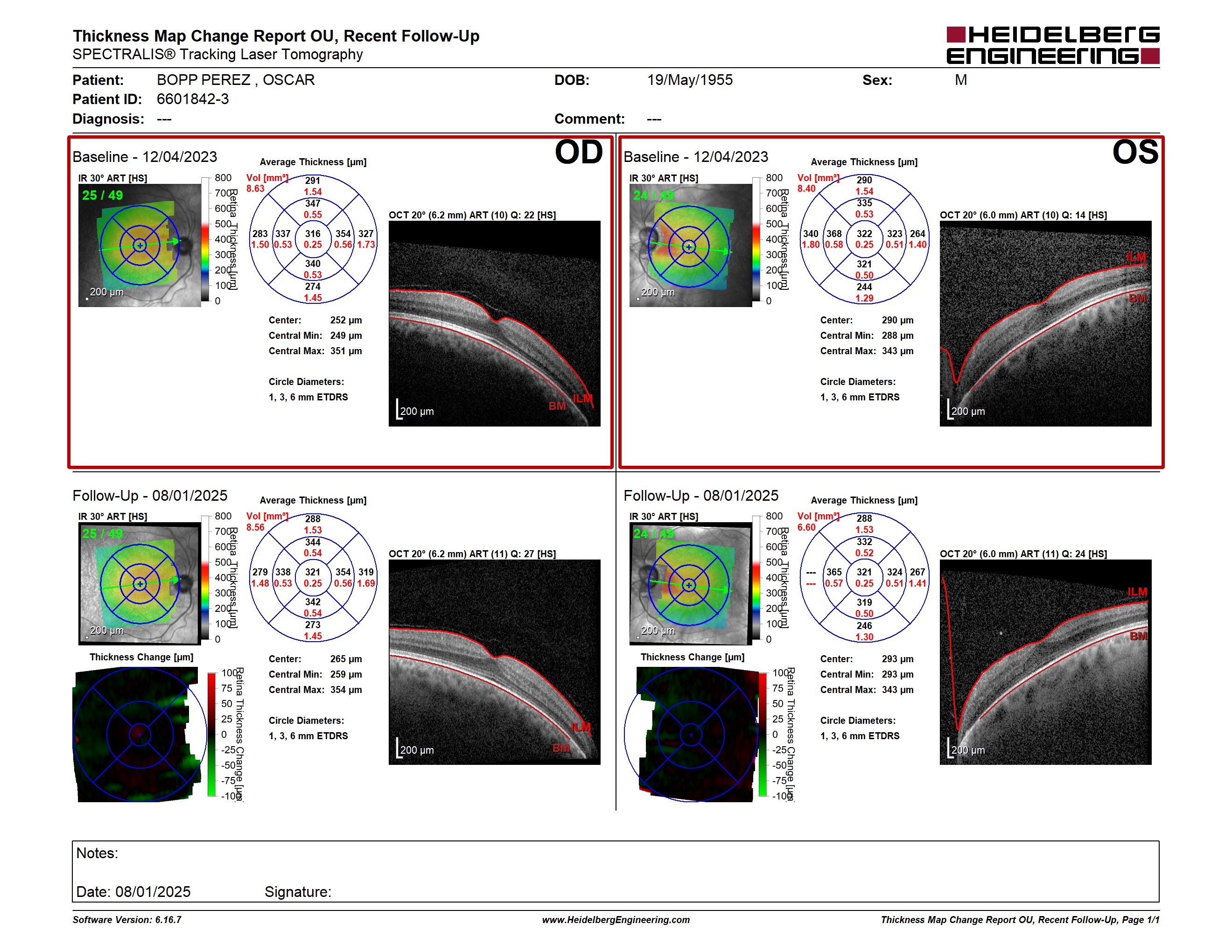The height and width of the screenshot is (952, 1232).
Task: Click the OS Thickness Change [µm] label
Action: [x=692, y=657]
